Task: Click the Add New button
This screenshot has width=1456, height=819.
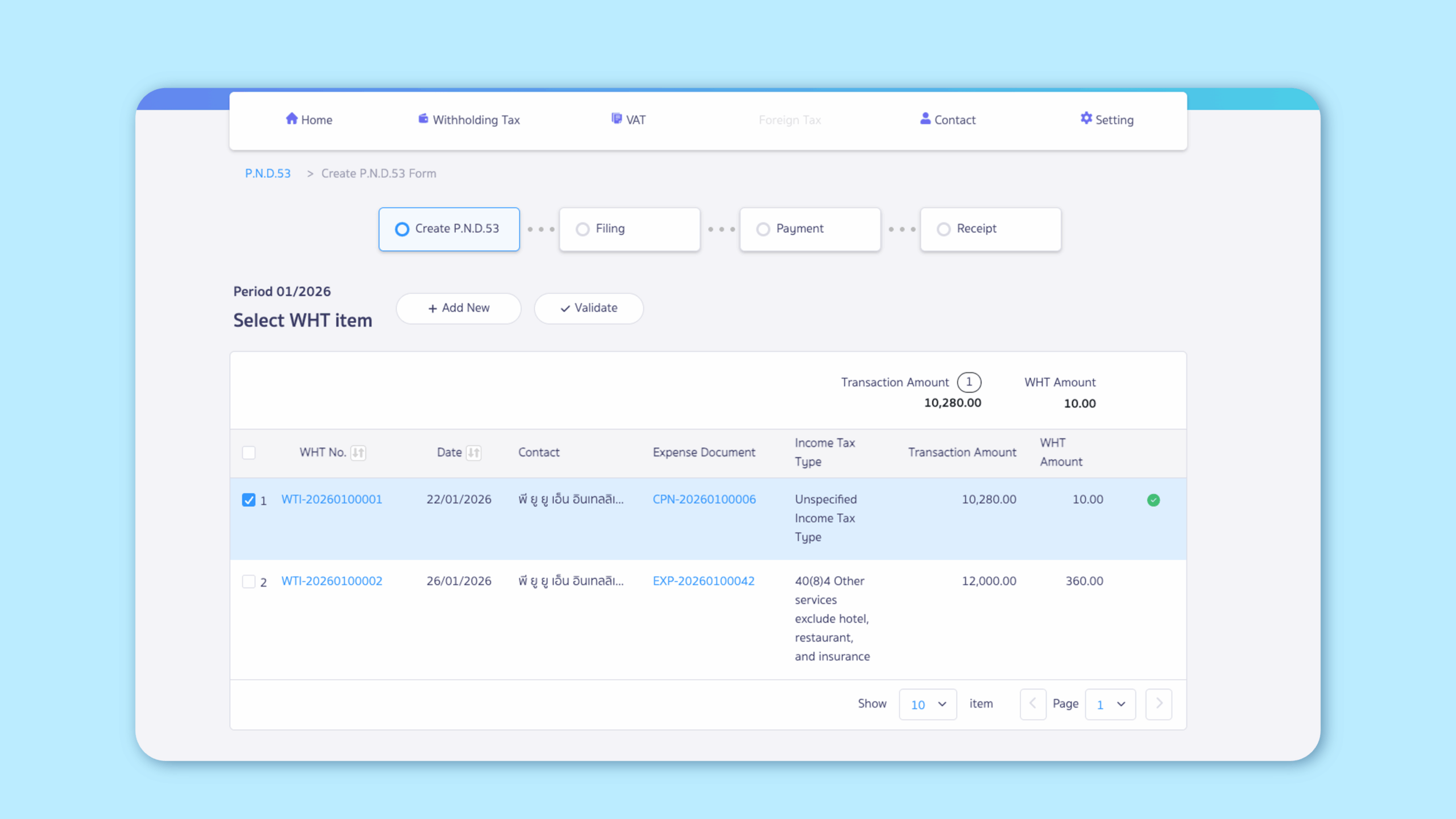Action: (458, 308)
